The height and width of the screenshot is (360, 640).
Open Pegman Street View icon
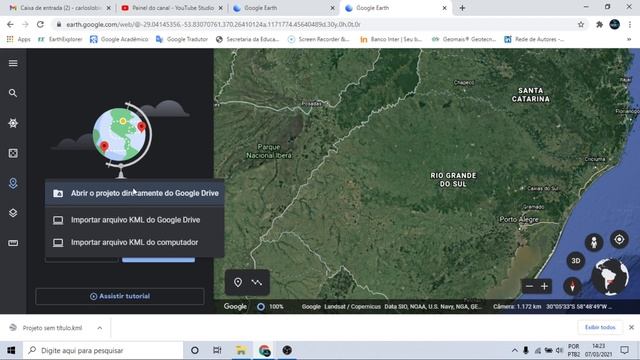(594, 242)
